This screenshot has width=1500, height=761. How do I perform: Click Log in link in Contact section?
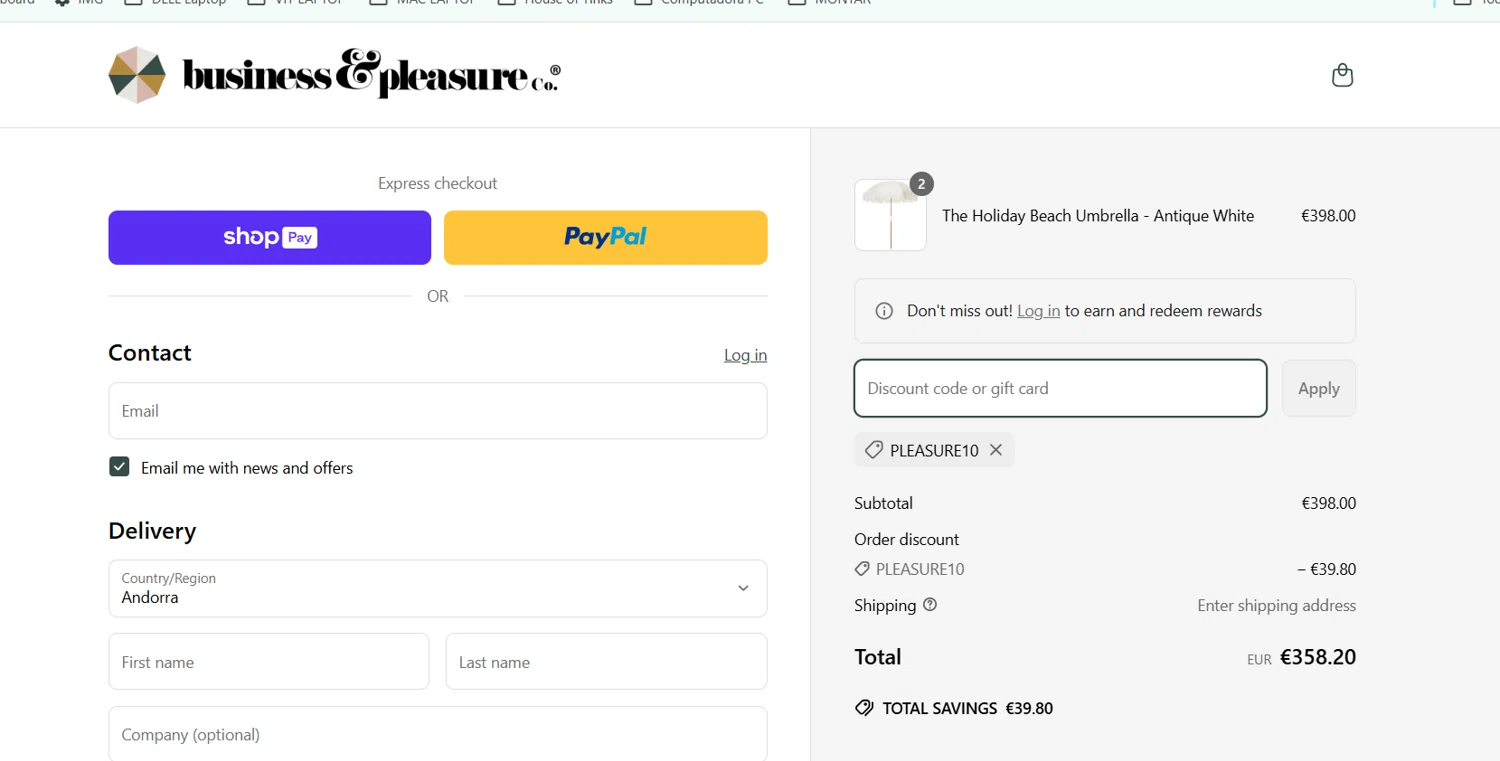745,355
